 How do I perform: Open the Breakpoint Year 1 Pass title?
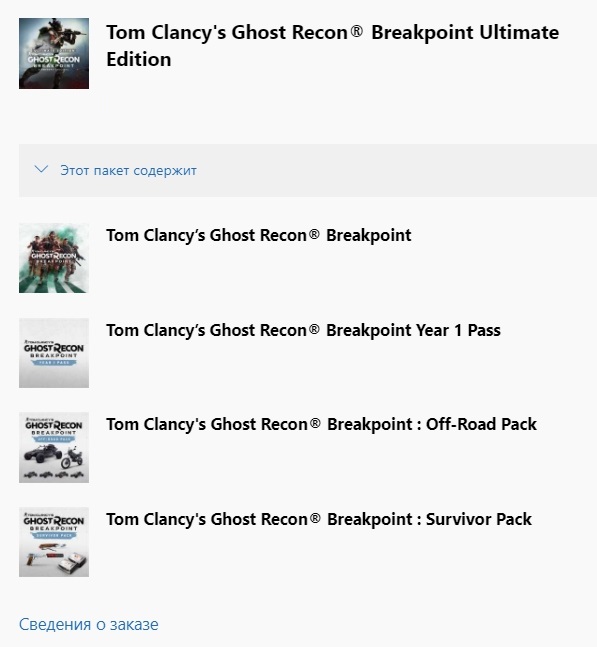click(x=303, y=331)
